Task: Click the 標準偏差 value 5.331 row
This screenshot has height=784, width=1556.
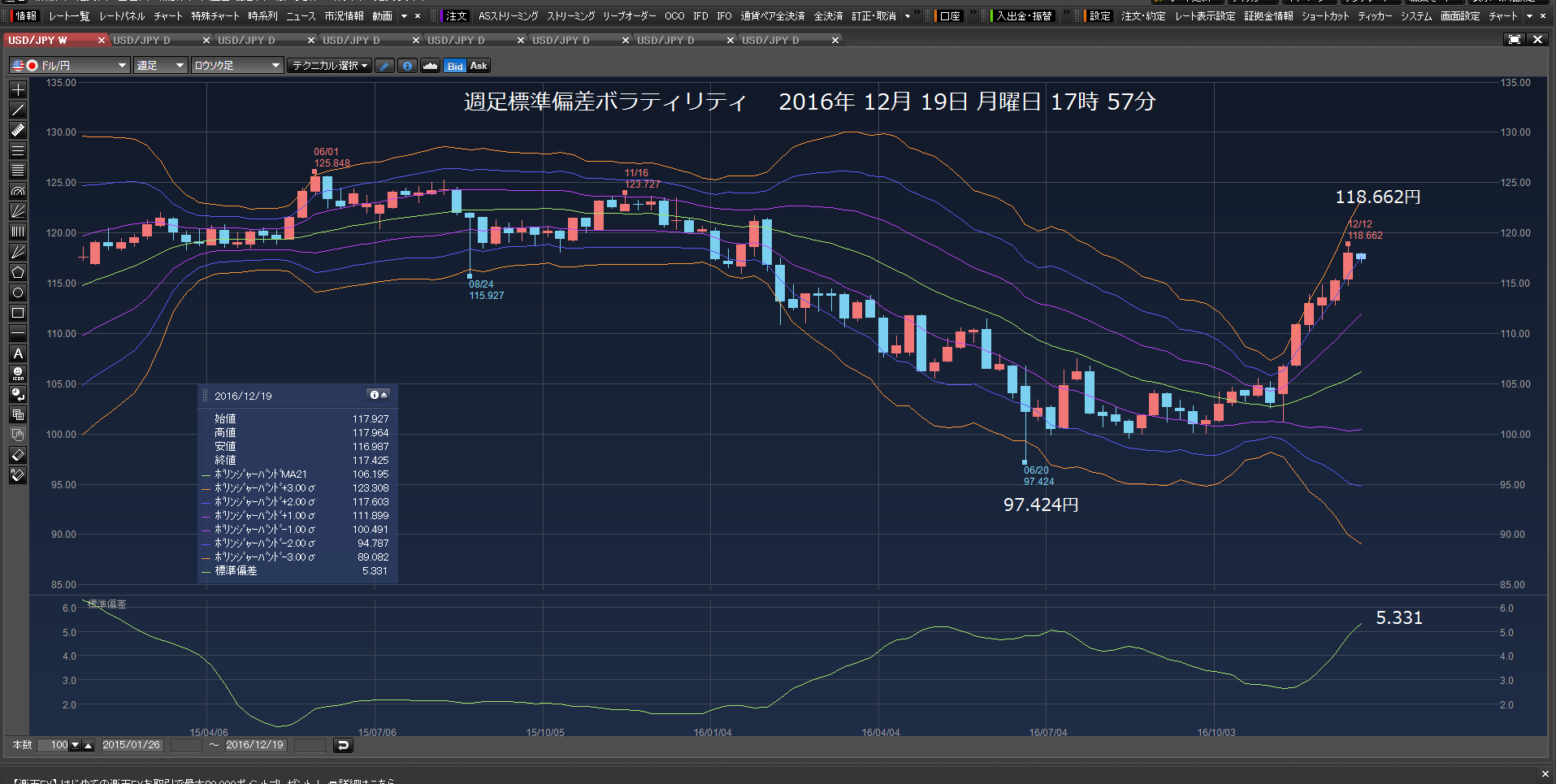Action: coord(297,571)
